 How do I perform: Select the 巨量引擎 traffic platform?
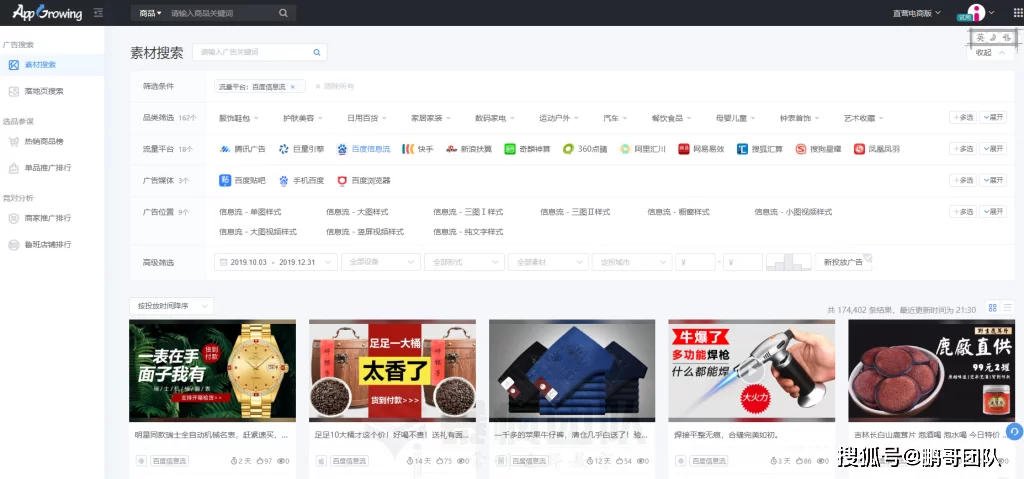click(301, 149)
